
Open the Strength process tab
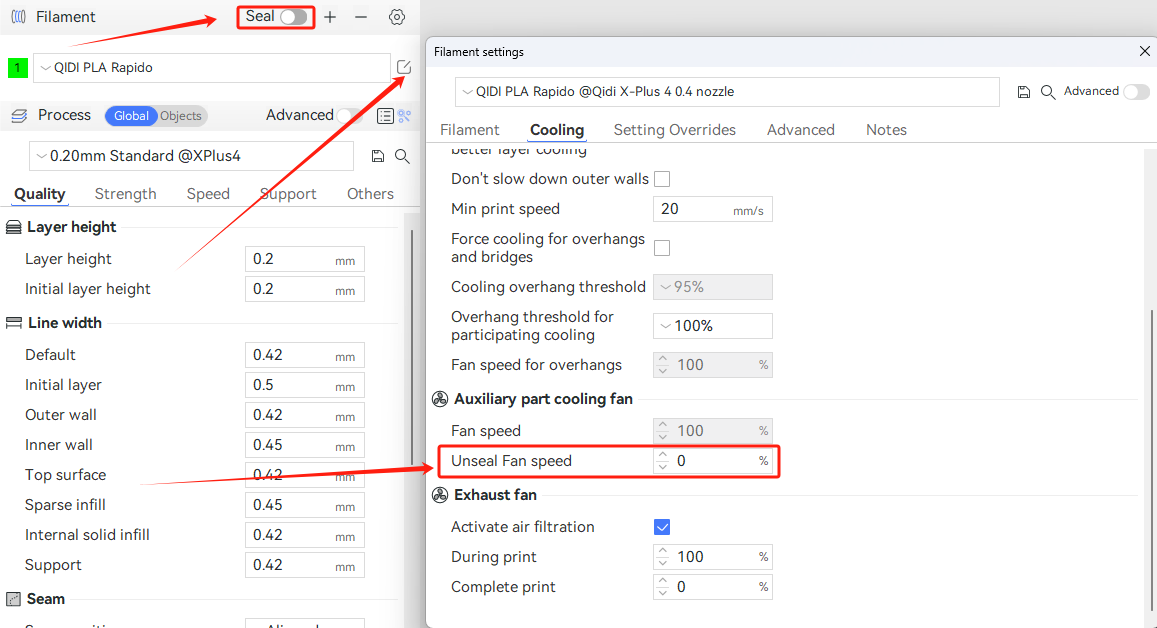point(125,194)
